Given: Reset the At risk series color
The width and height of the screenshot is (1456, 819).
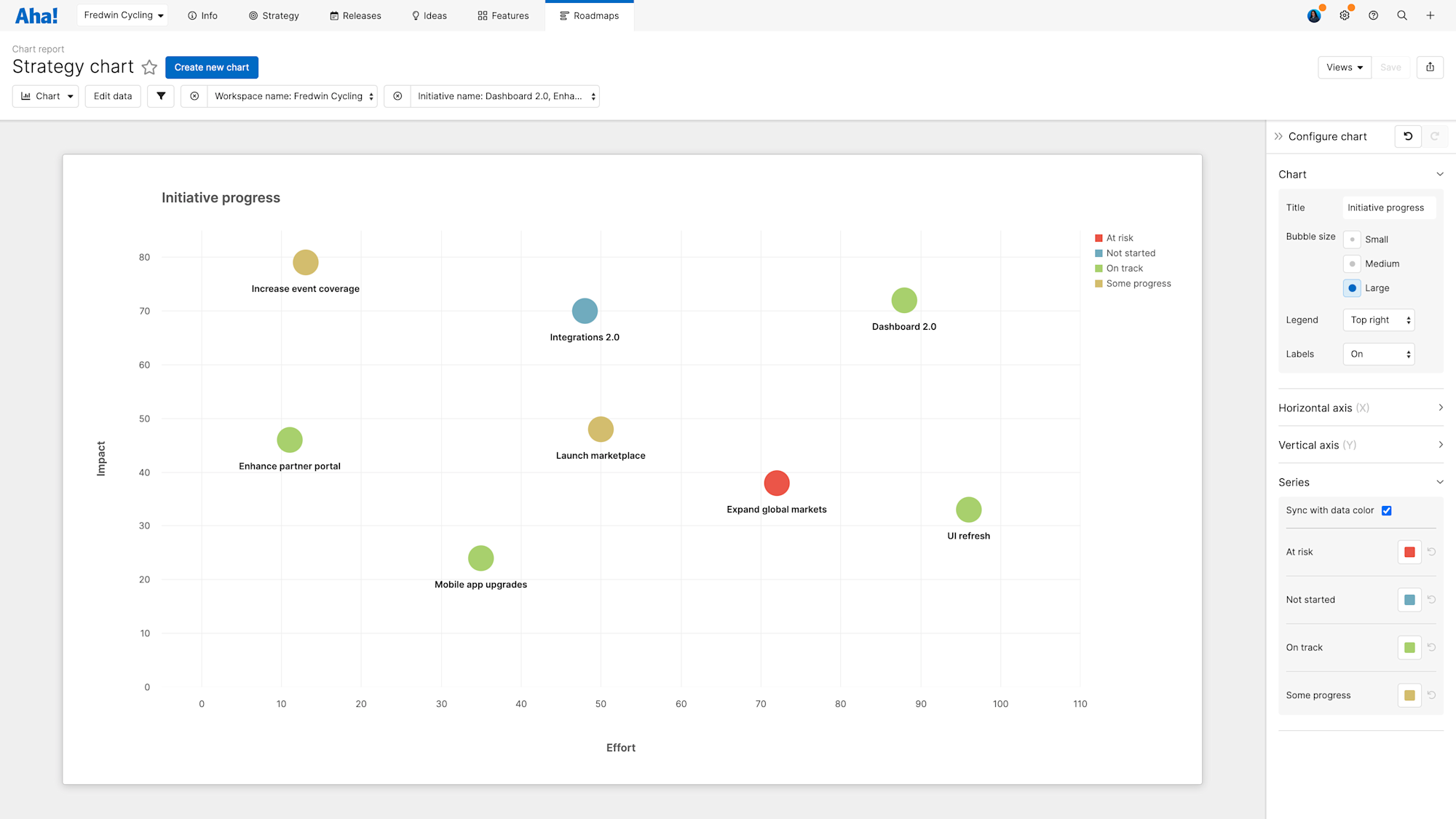Looking at the screenshot, I should (1431, 552).
